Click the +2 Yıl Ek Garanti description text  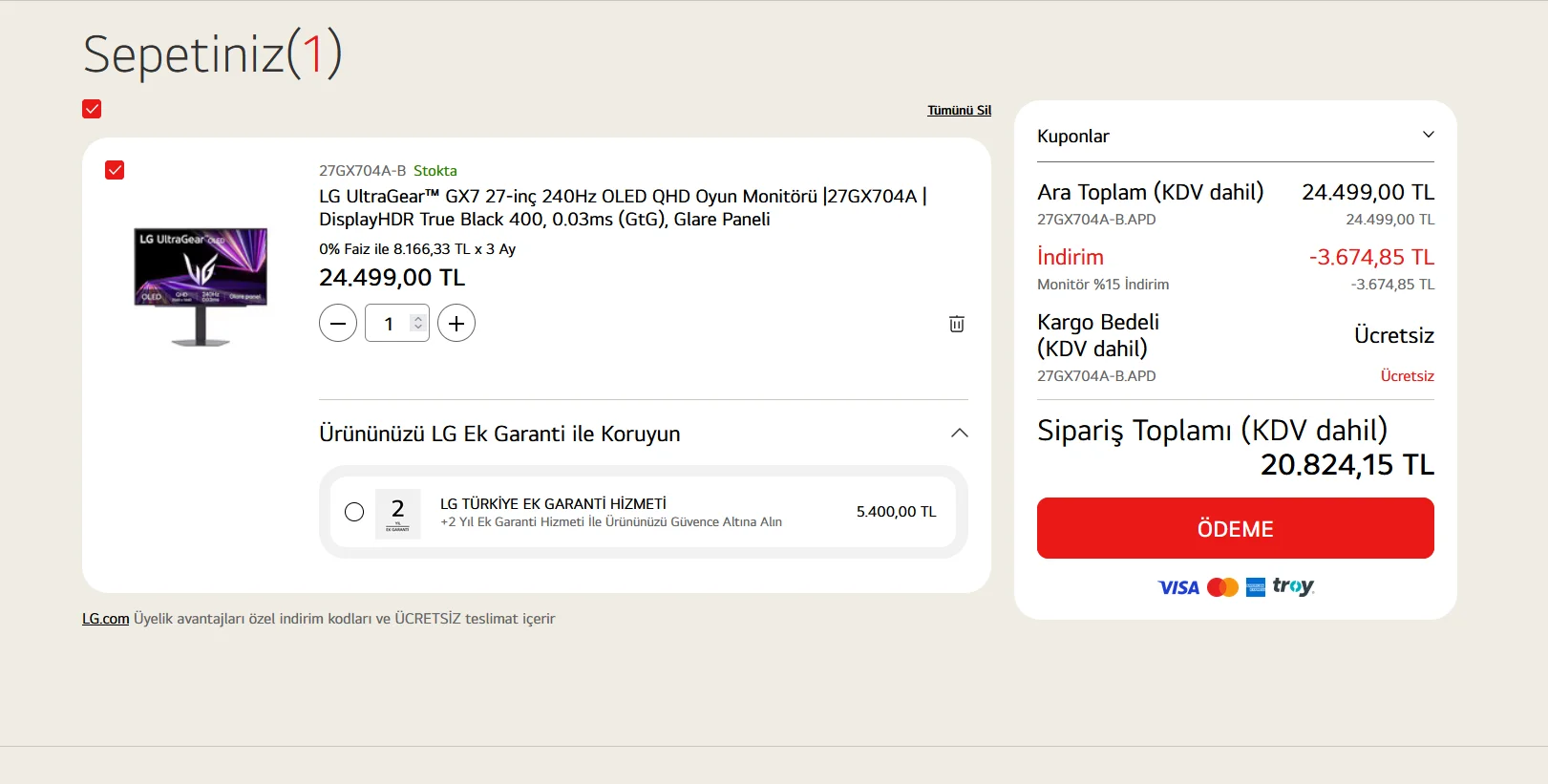click(611, 522)
